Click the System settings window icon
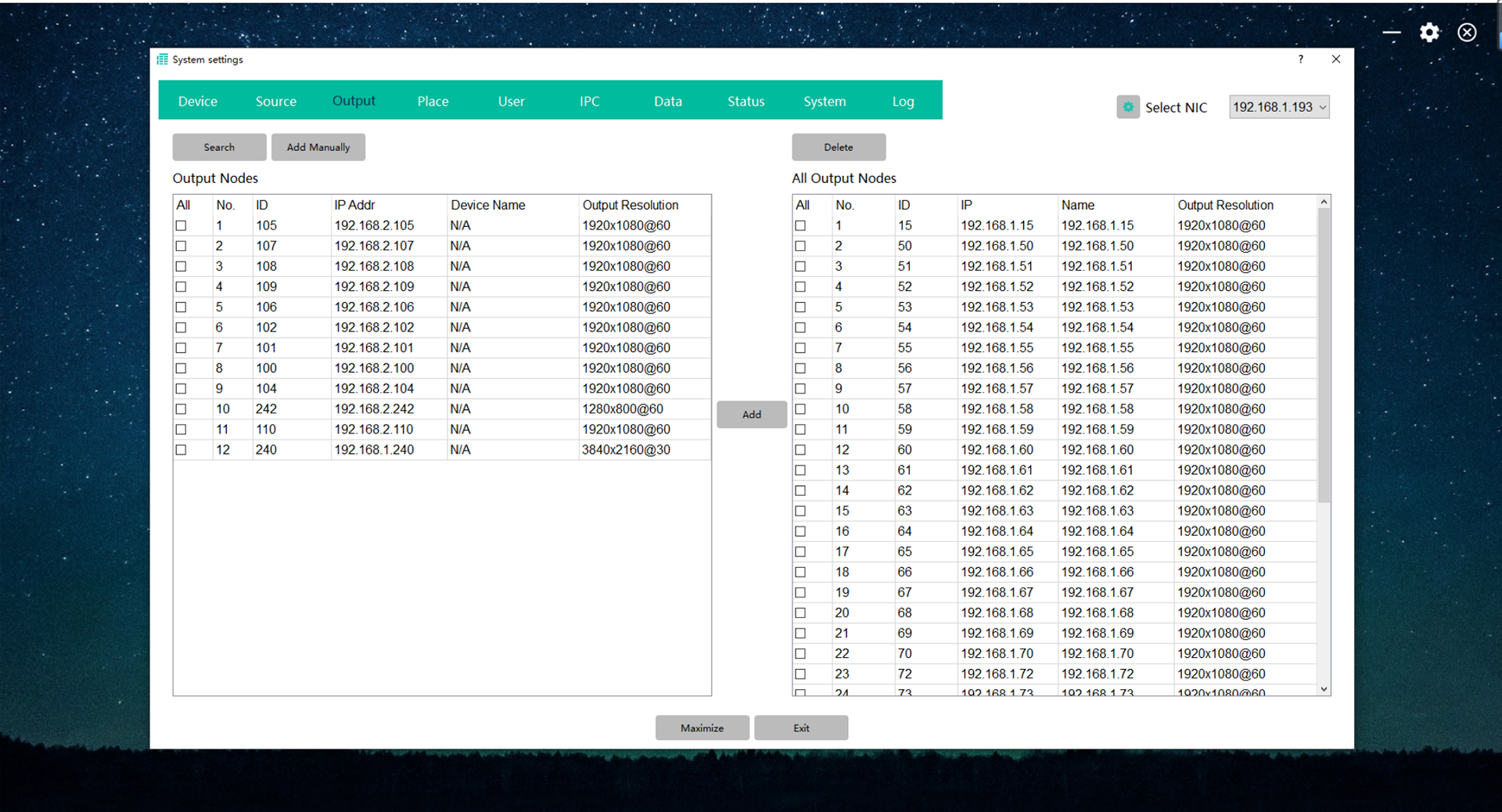The height and width of the screenshot is (812, 1502). click(163, 59)
